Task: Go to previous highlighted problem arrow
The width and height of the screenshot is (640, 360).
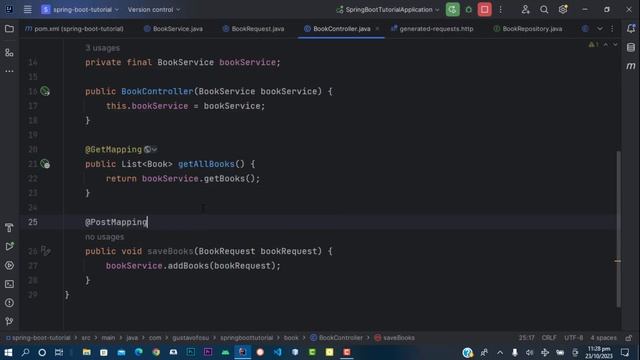Action: pyautogui.click(x=606, y=44)
